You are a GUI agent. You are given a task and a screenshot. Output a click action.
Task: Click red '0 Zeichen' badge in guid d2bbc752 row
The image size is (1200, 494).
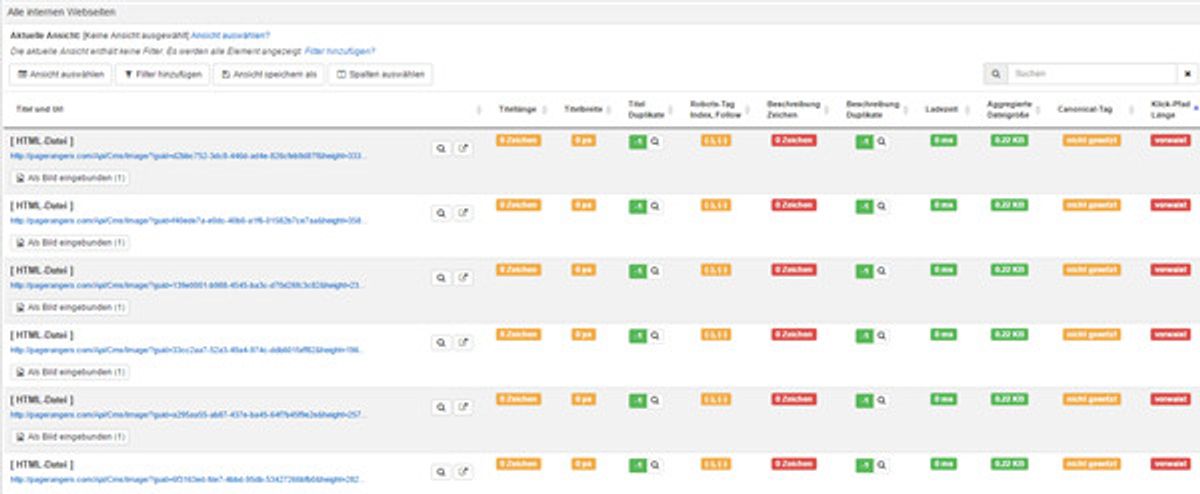pyautogui.click(x=794, y=141)
